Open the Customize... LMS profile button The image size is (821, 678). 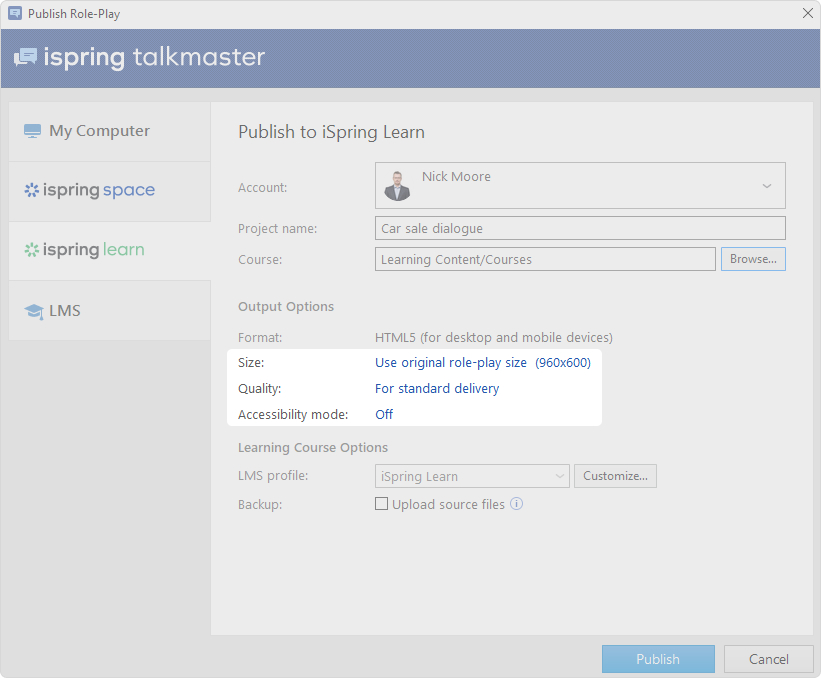614,476
